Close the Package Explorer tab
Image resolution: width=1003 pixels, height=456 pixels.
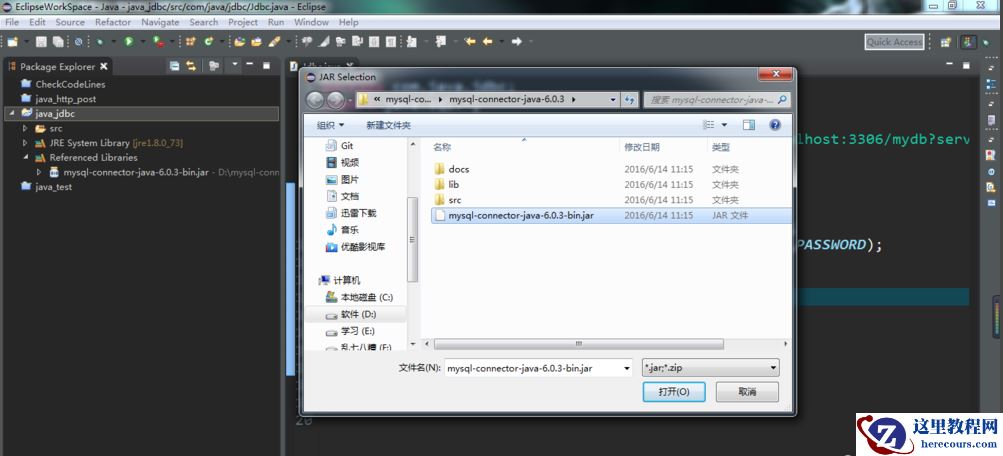[104, 67]
